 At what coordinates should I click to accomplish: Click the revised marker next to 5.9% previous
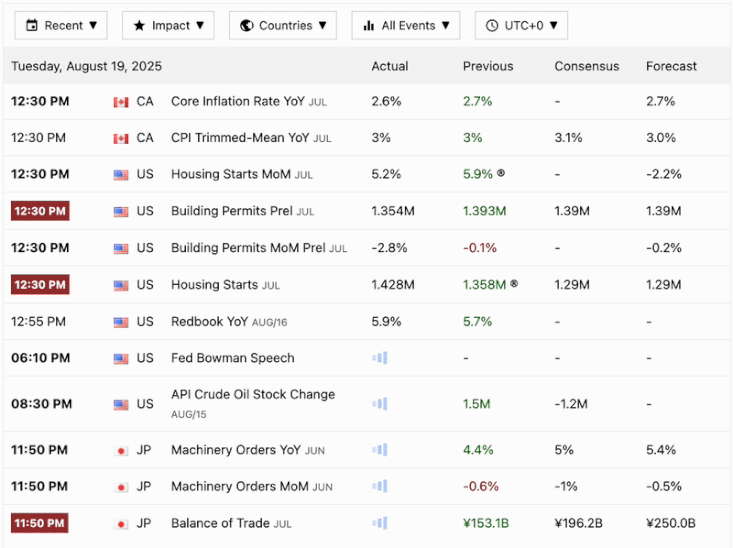click(x=501, y=174)
